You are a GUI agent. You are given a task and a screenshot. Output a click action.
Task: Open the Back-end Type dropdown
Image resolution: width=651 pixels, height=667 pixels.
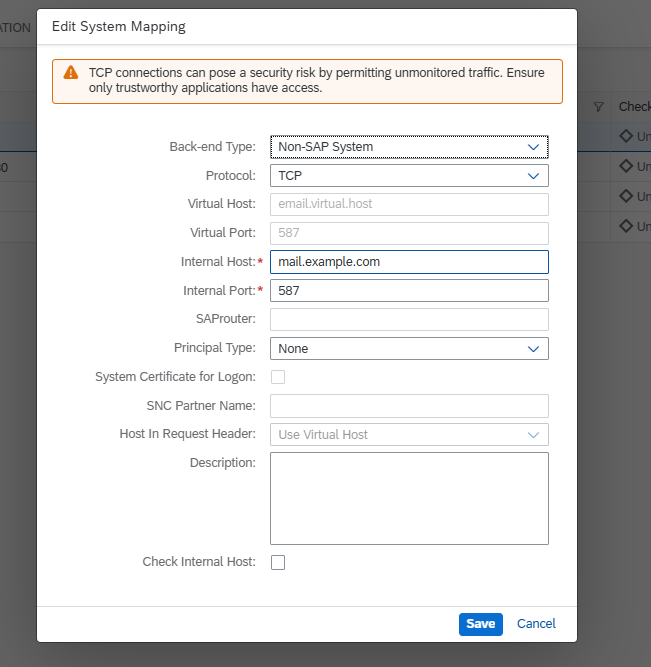(409, 147)
